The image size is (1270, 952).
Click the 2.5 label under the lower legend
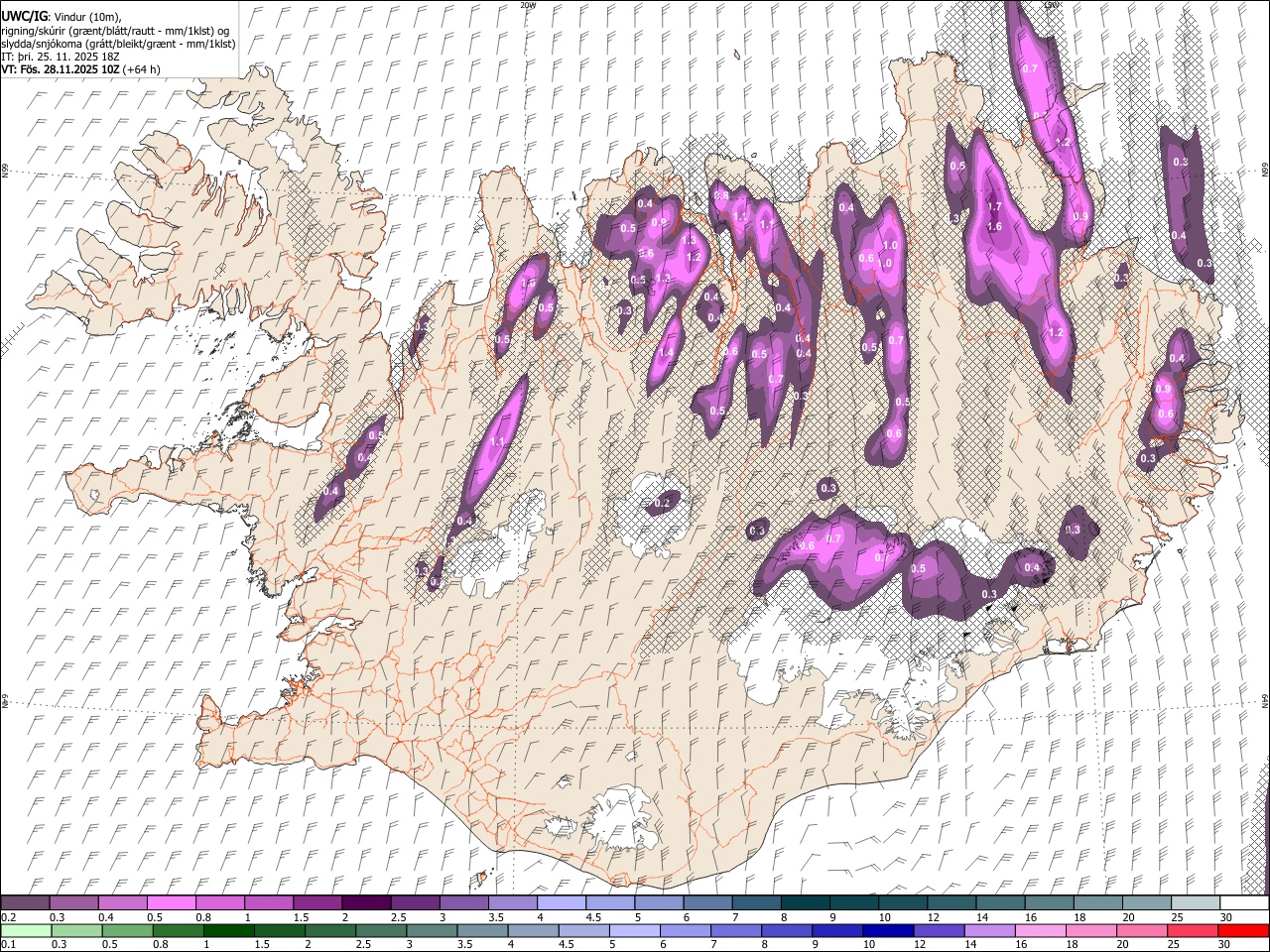364,945
